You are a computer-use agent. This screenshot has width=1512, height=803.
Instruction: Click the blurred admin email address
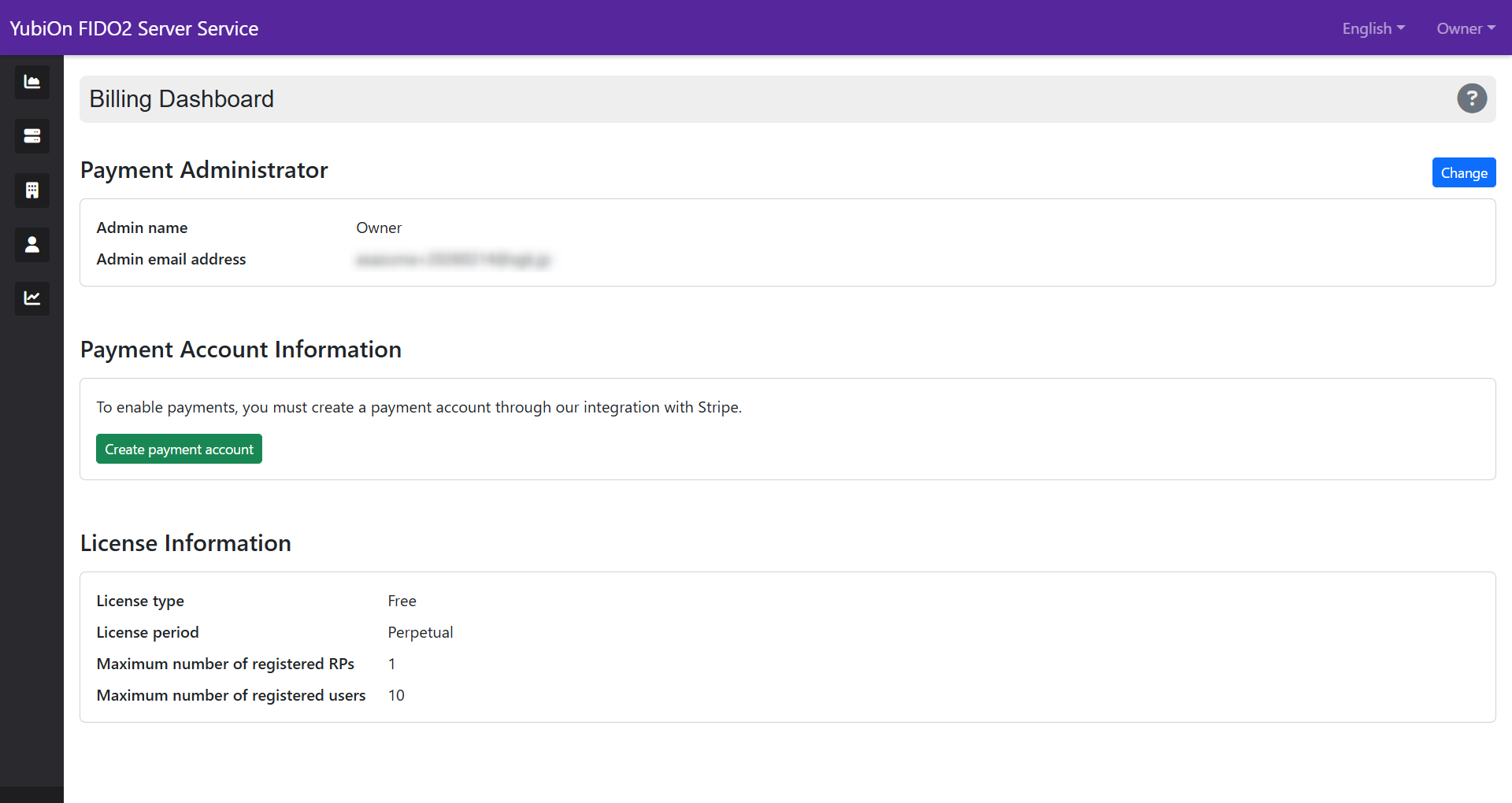pos(454,259)
